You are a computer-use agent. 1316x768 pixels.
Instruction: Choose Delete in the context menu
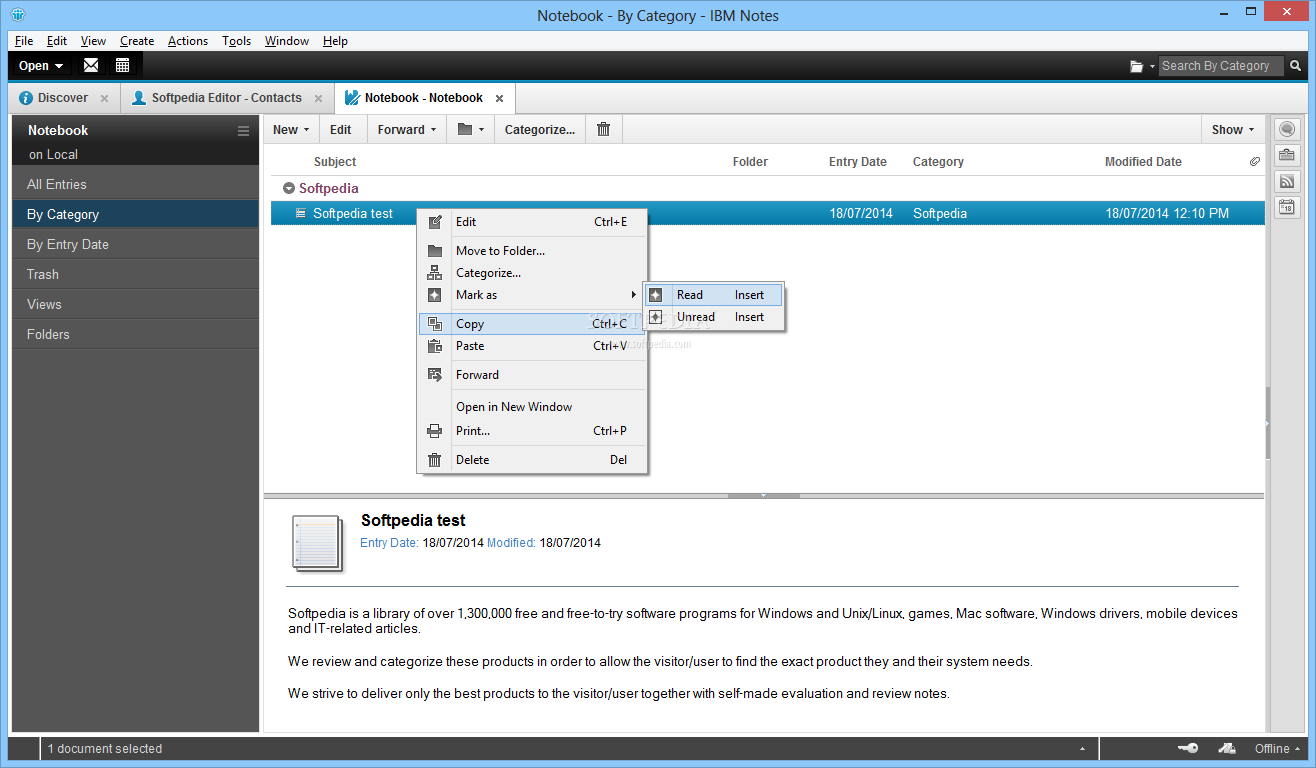click(x=533, y=460)
